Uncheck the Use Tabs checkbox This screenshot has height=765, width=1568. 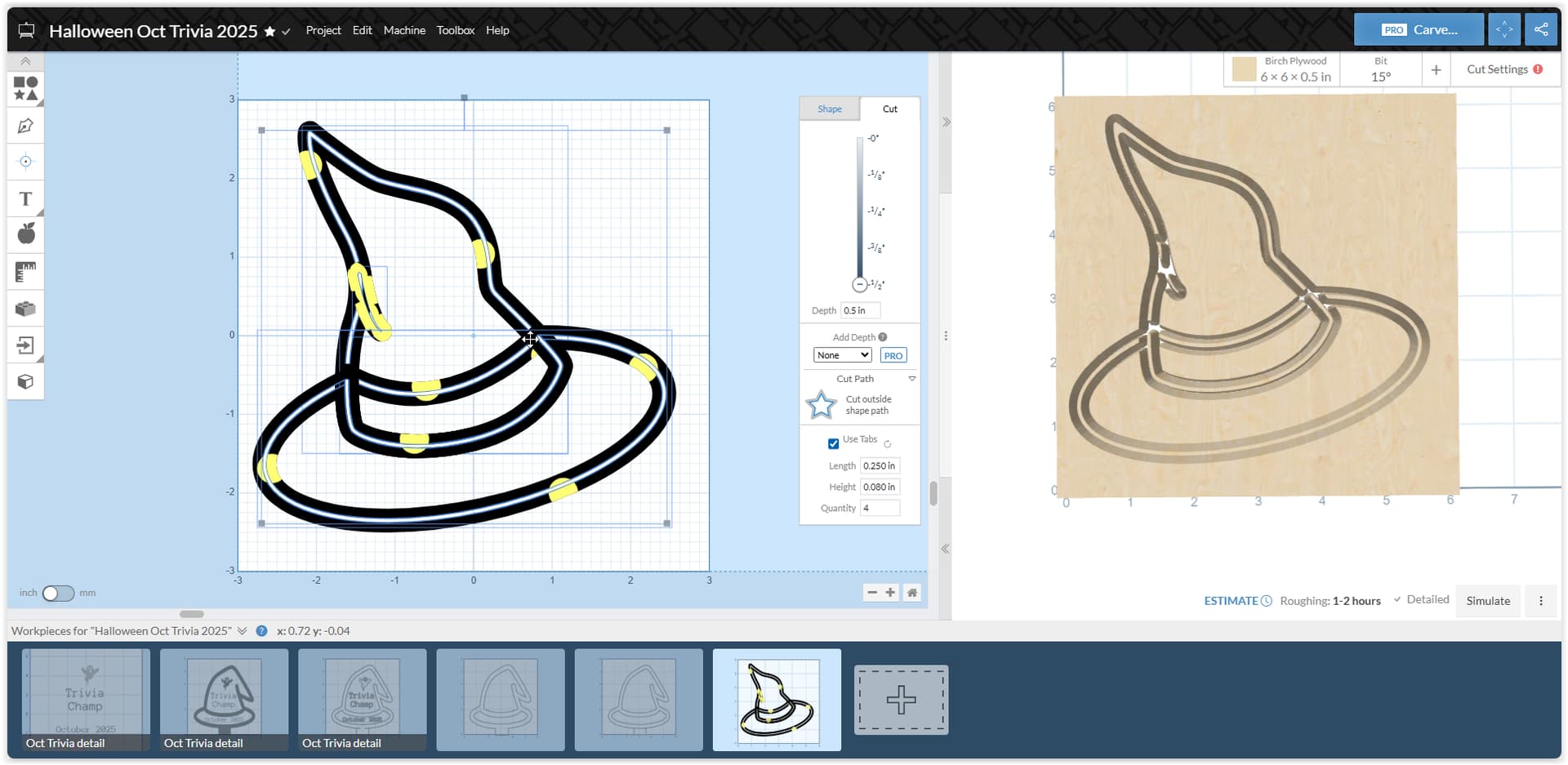point(833,443)
